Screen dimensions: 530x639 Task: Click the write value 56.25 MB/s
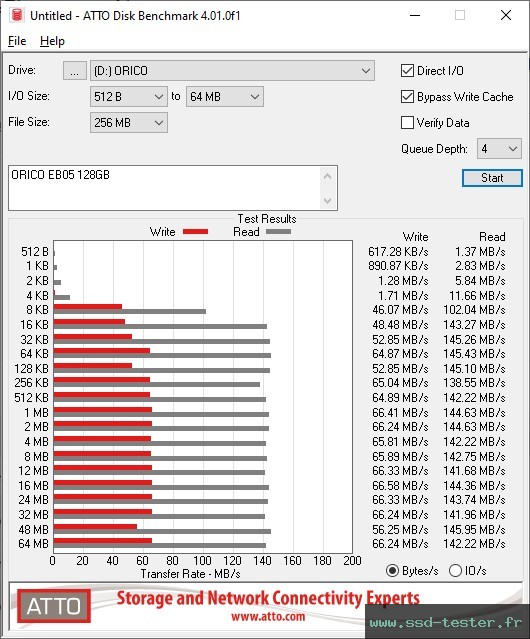coord(400,529)
